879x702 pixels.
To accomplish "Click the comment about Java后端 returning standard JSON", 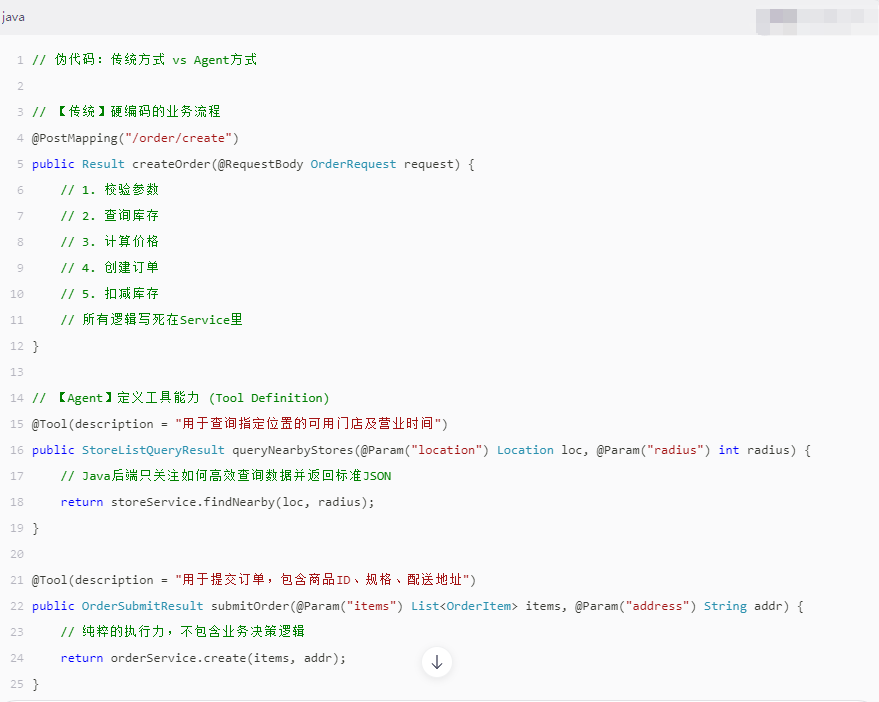I will 226,476.
